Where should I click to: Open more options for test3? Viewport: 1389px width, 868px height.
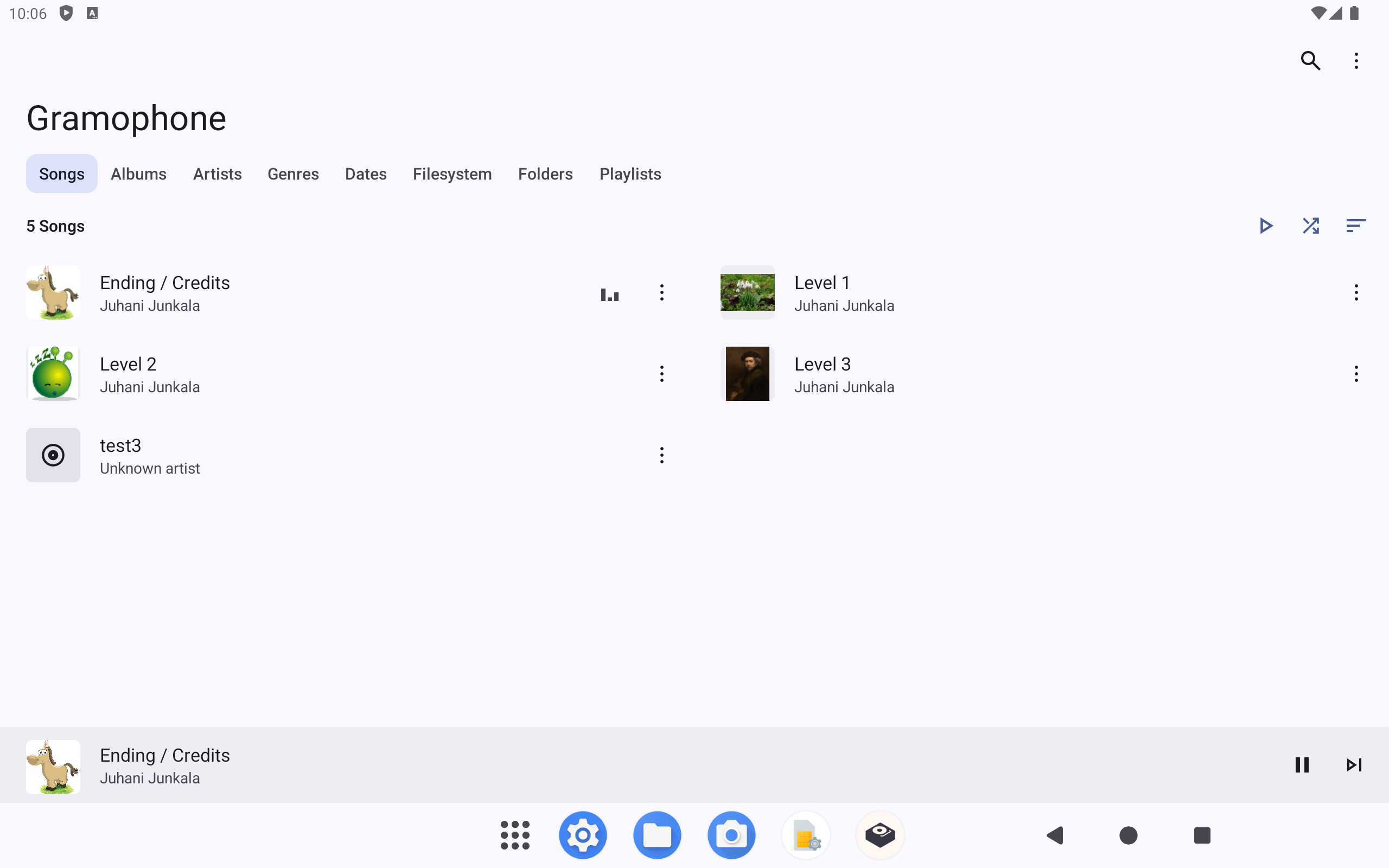tap(661, 455)
